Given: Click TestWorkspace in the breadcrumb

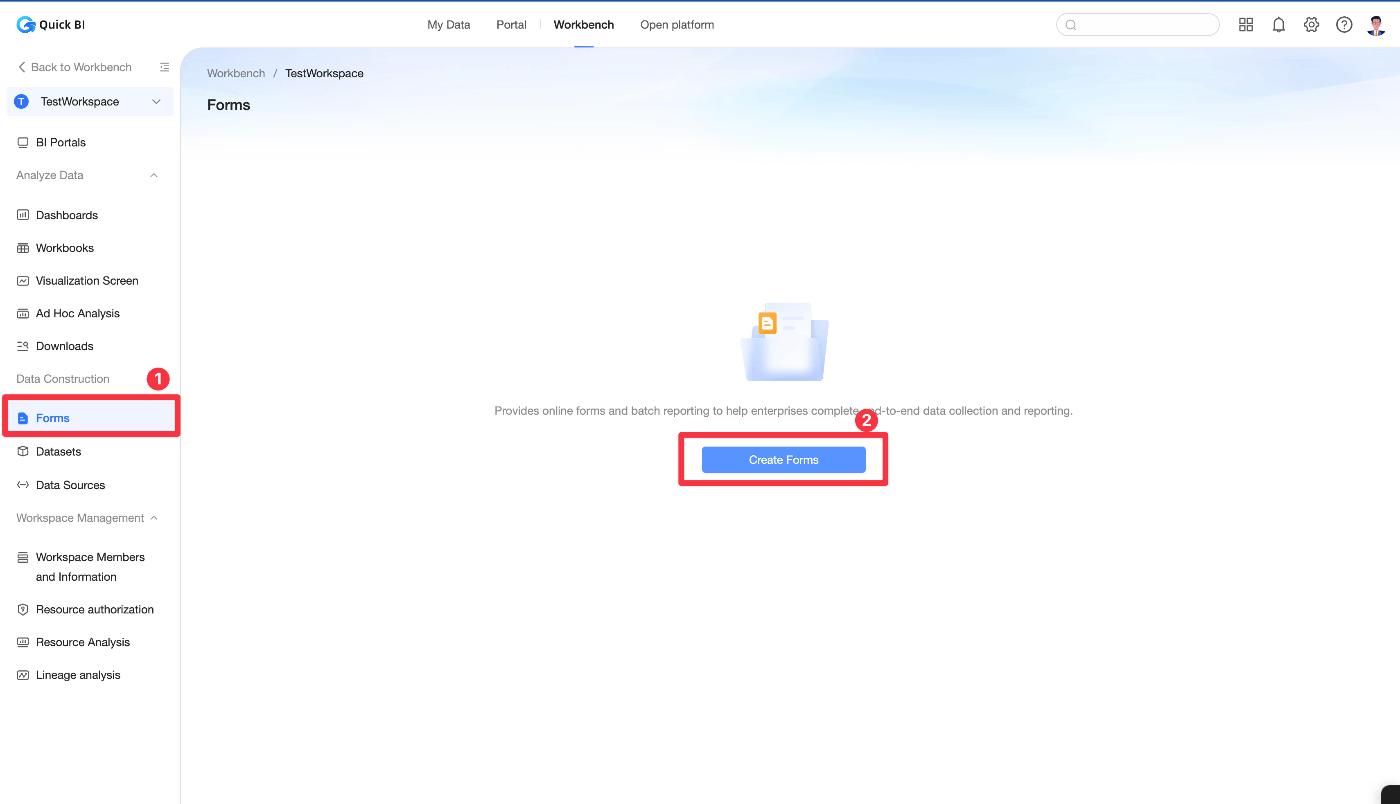Looking at the screenshot, I should pos(324,73).
